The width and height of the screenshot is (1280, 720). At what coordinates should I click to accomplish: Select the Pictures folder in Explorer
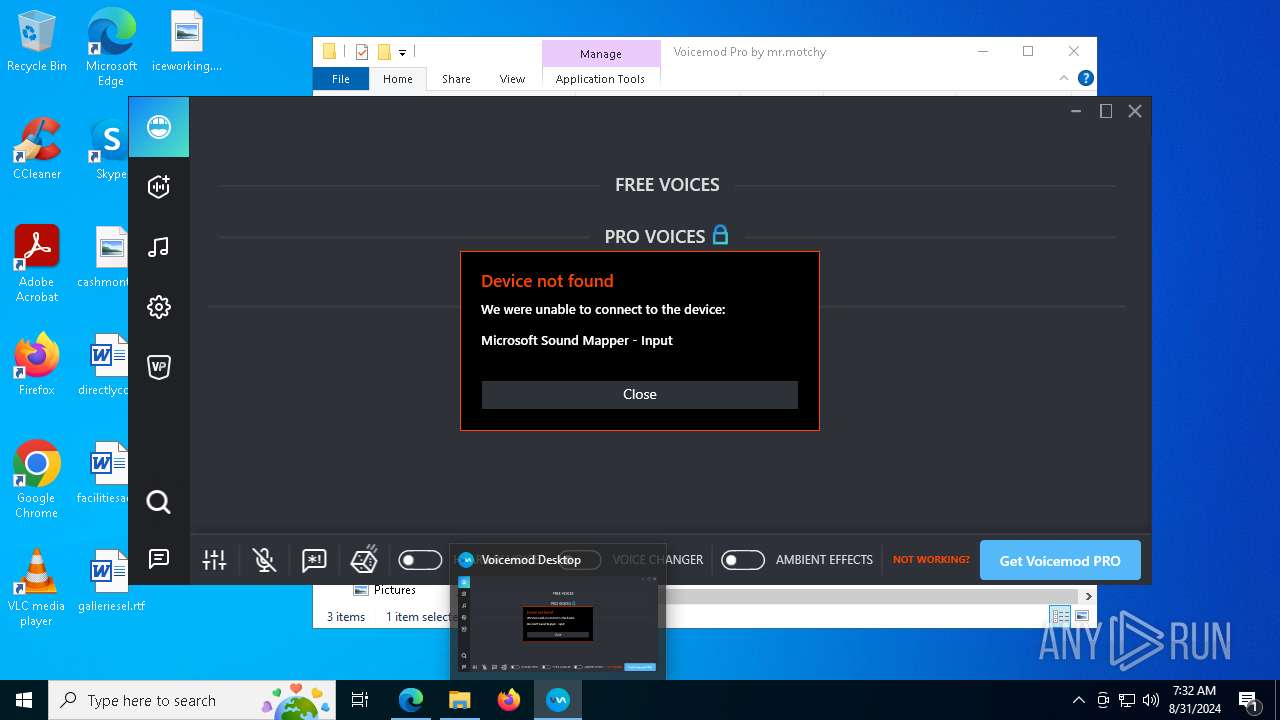click(384, 590)
